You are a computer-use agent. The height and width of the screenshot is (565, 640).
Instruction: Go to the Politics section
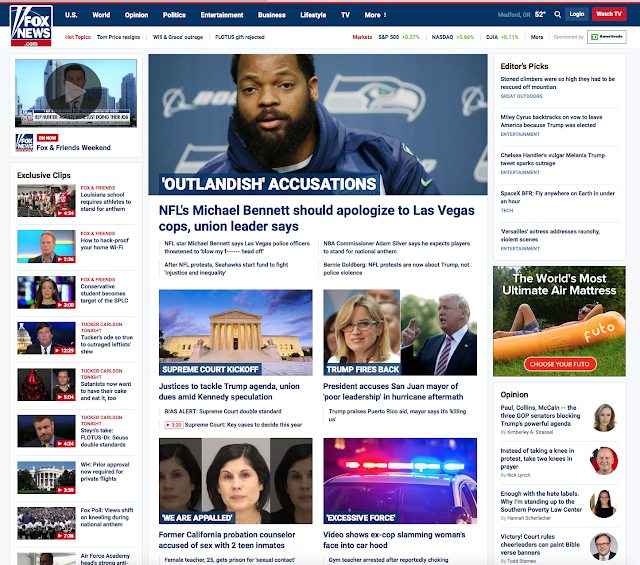174,15
